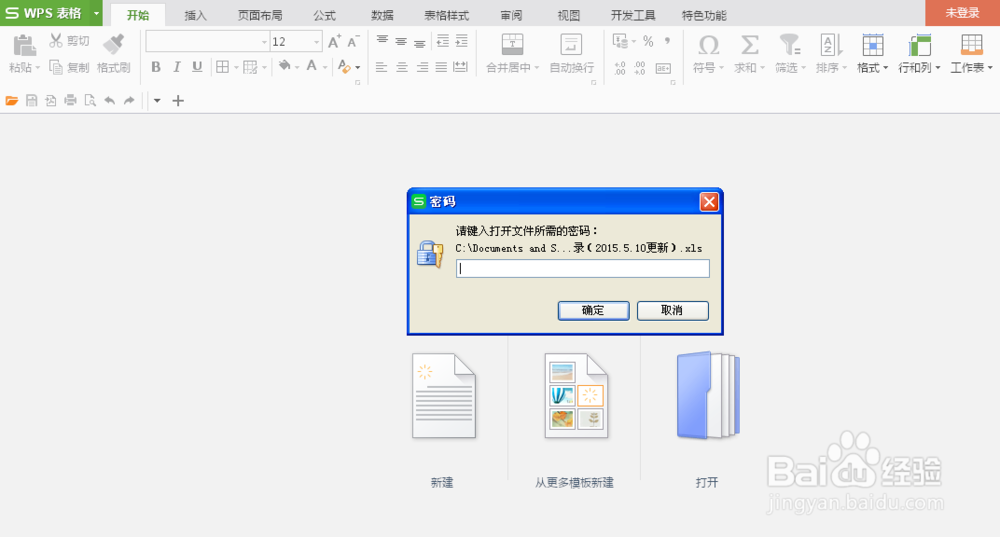Image resolution: width=1000 pixels, height=537 pixels.
Task: Click the plus new tab icon
Action: 178,100
